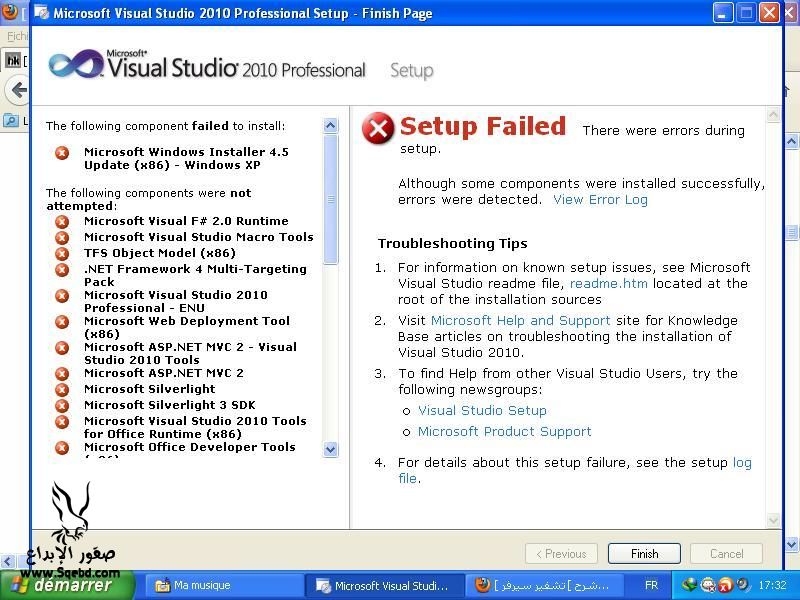Image resolution: width=800 pixels, height=600 pixels.
Task: Visit the Microsoft Help and Support link
Action: (x=520, y=320)
